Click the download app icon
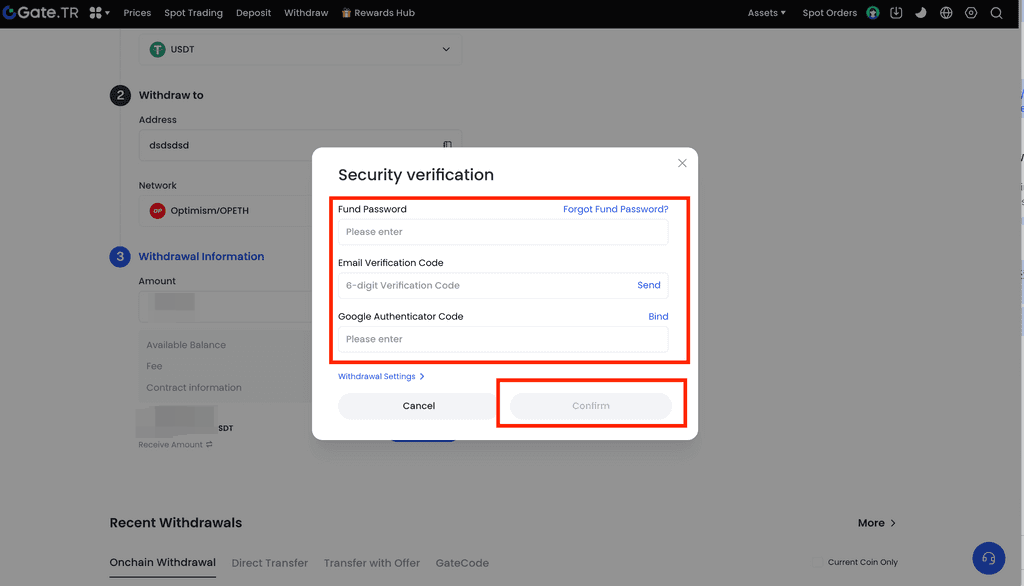Image resolution: width=1024 pixels, height=586 pixels. (896, 13)
